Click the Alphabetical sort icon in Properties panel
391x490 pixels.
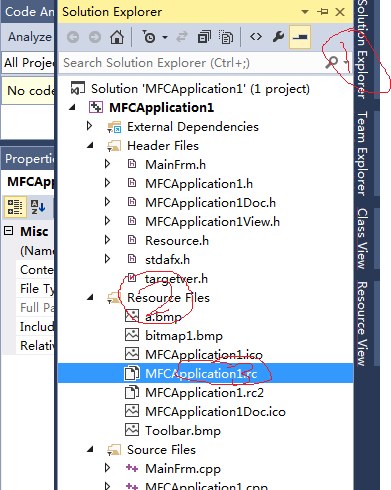click(38, 207)
